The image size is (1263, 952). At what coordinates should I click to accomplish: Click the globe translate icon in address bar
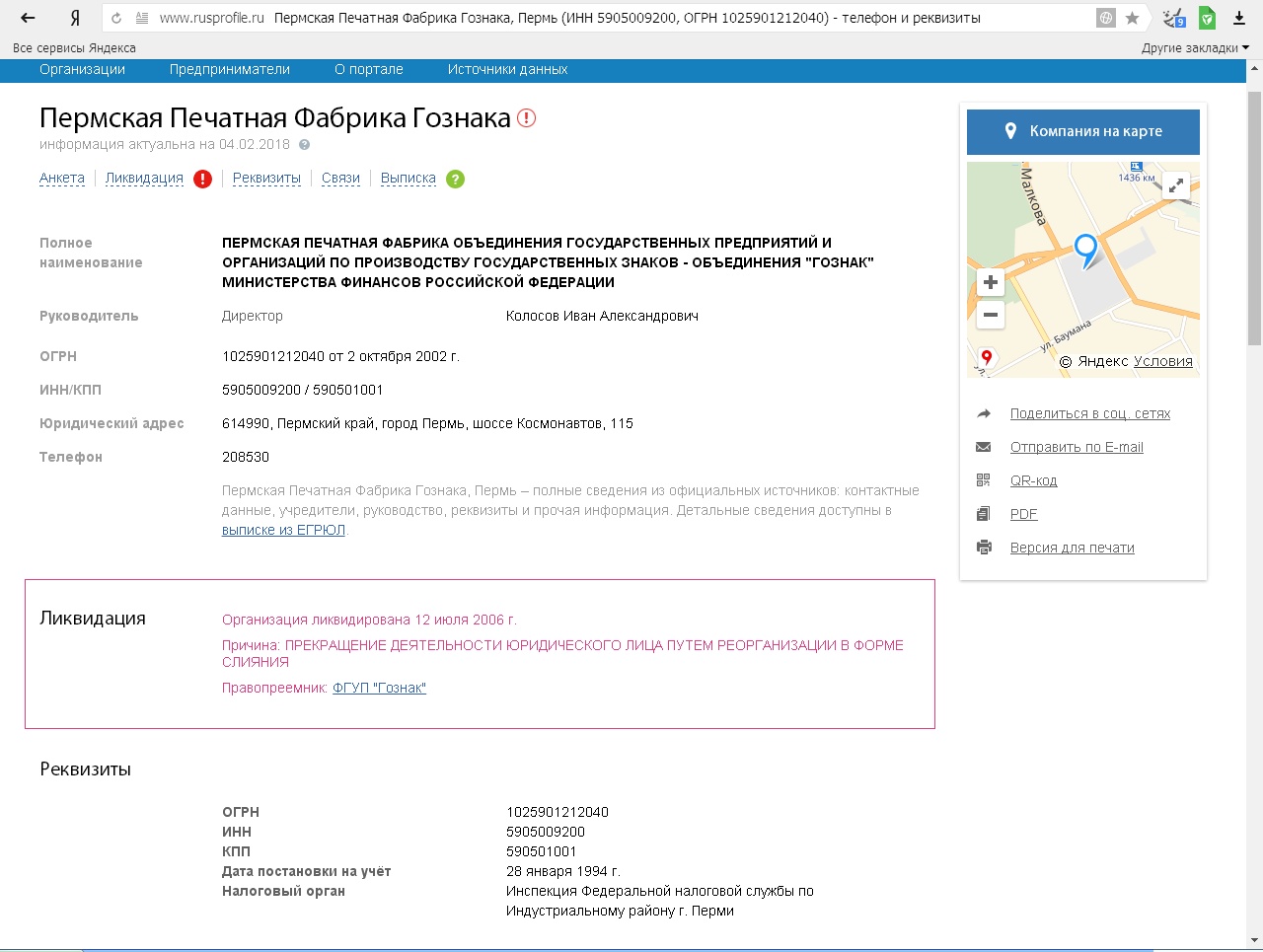point(1106,18)
